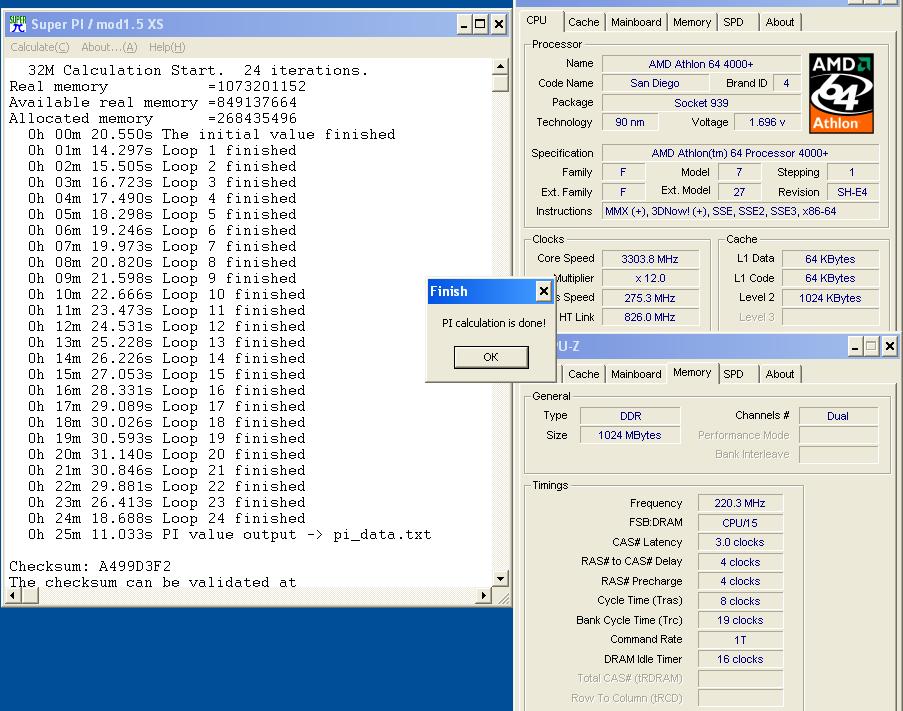The height and width of the screenshot is (711, 903).
Task: Switch to Cache tab in upper CPU-Z window
Action: click(583, 22)
